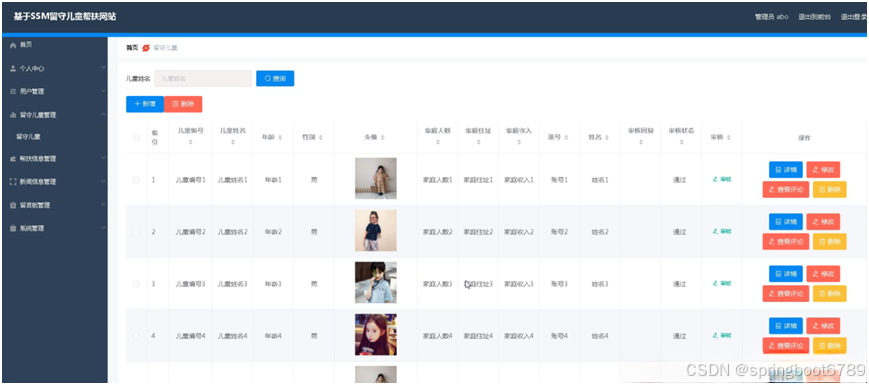The width and height of the screenshot is (869, 385).
Task: Expand the 留言板管理 sidebar menu
Action: click(x=54, y=205)
